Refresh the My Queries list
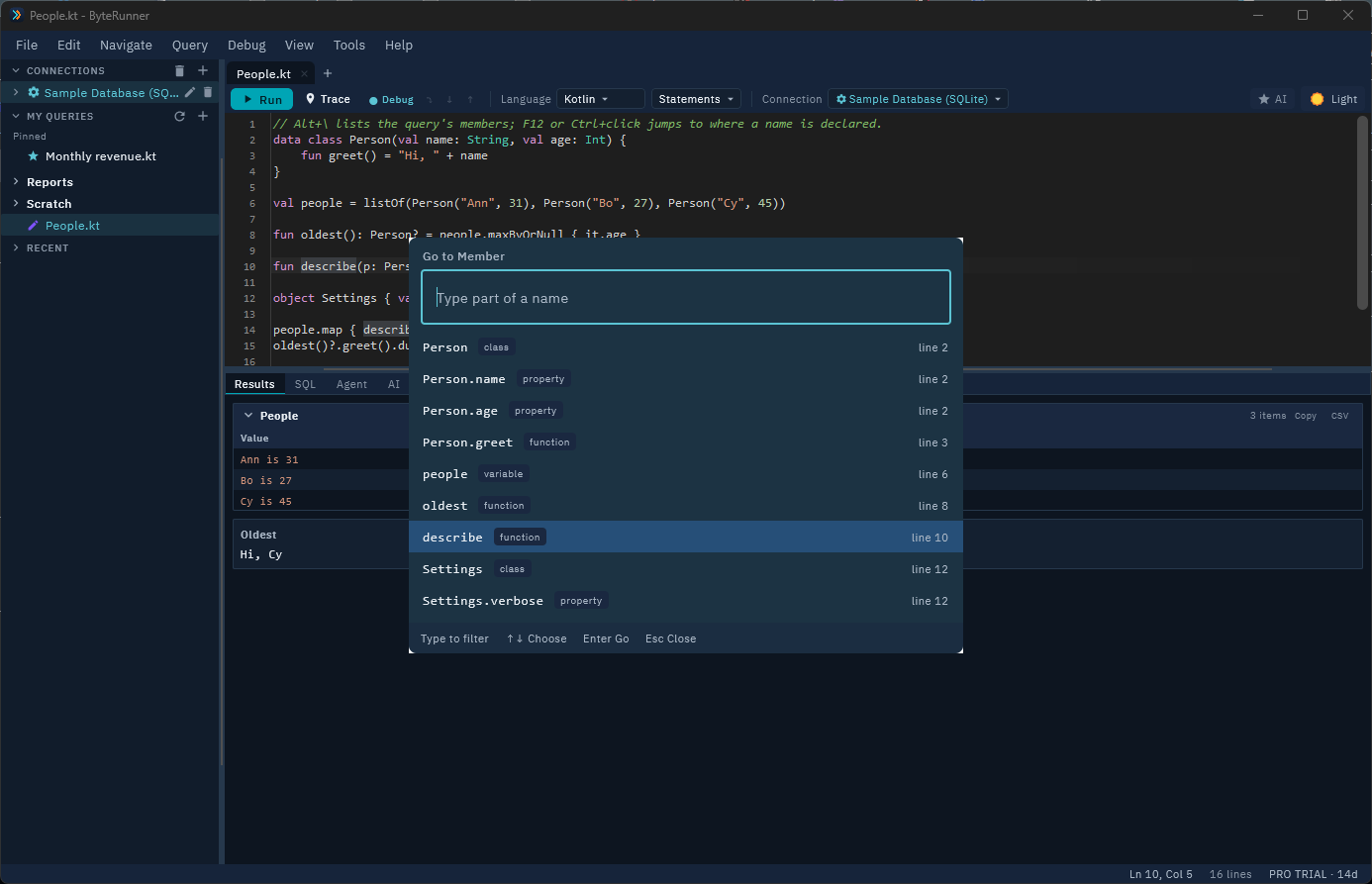1372x884 pixels. click(x=179, y=116)
